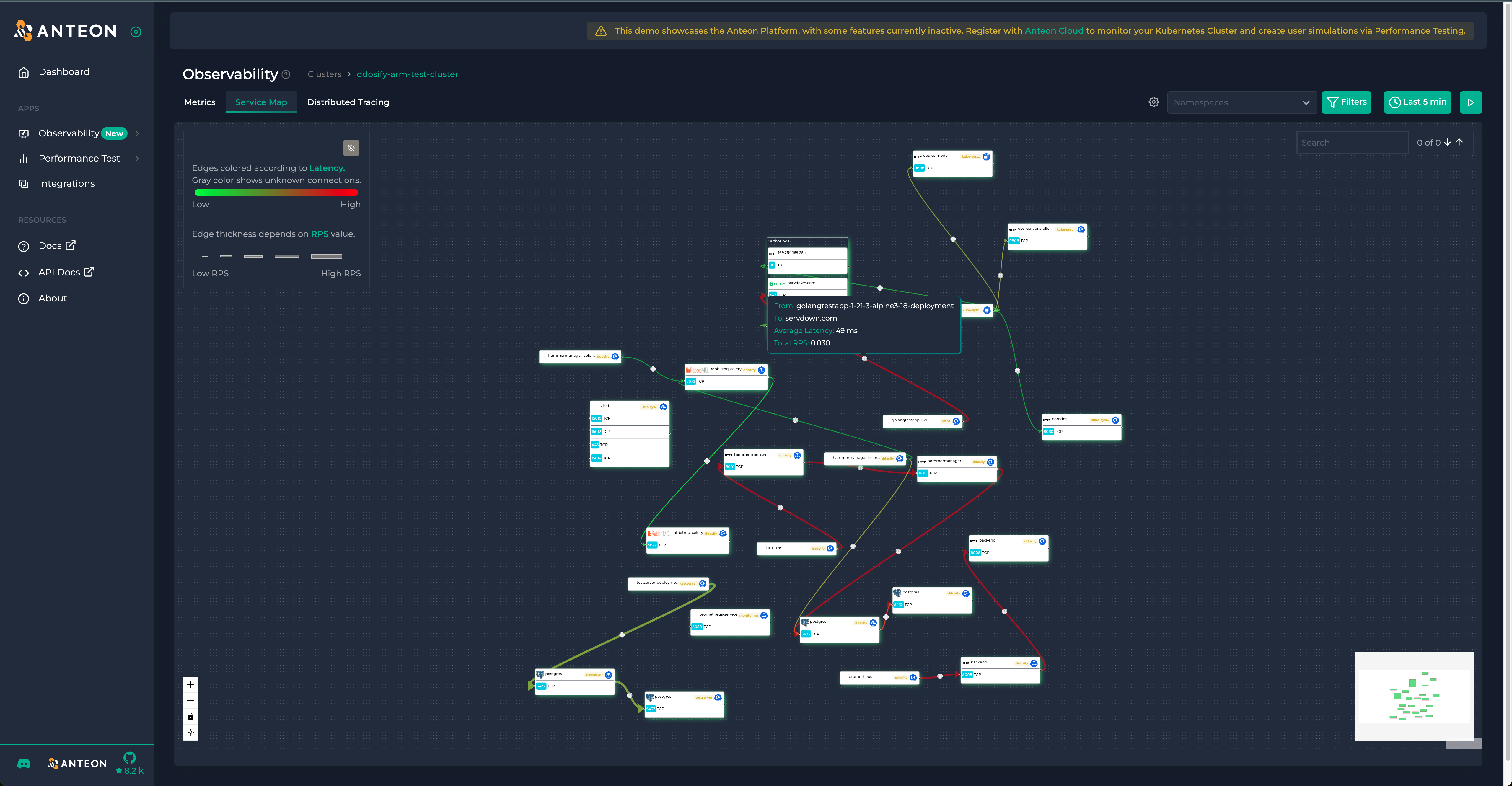This screenshot has width=1512, height=786.
Task: Click the prometheus-service node Kubernetes icon
Action: 764,615
